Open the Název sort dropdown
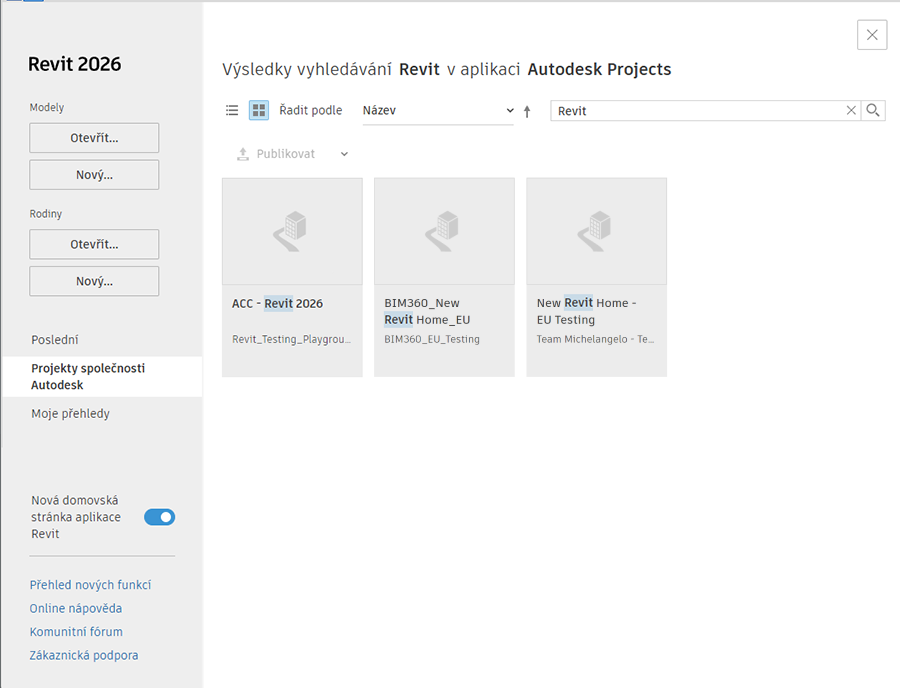 438,111
